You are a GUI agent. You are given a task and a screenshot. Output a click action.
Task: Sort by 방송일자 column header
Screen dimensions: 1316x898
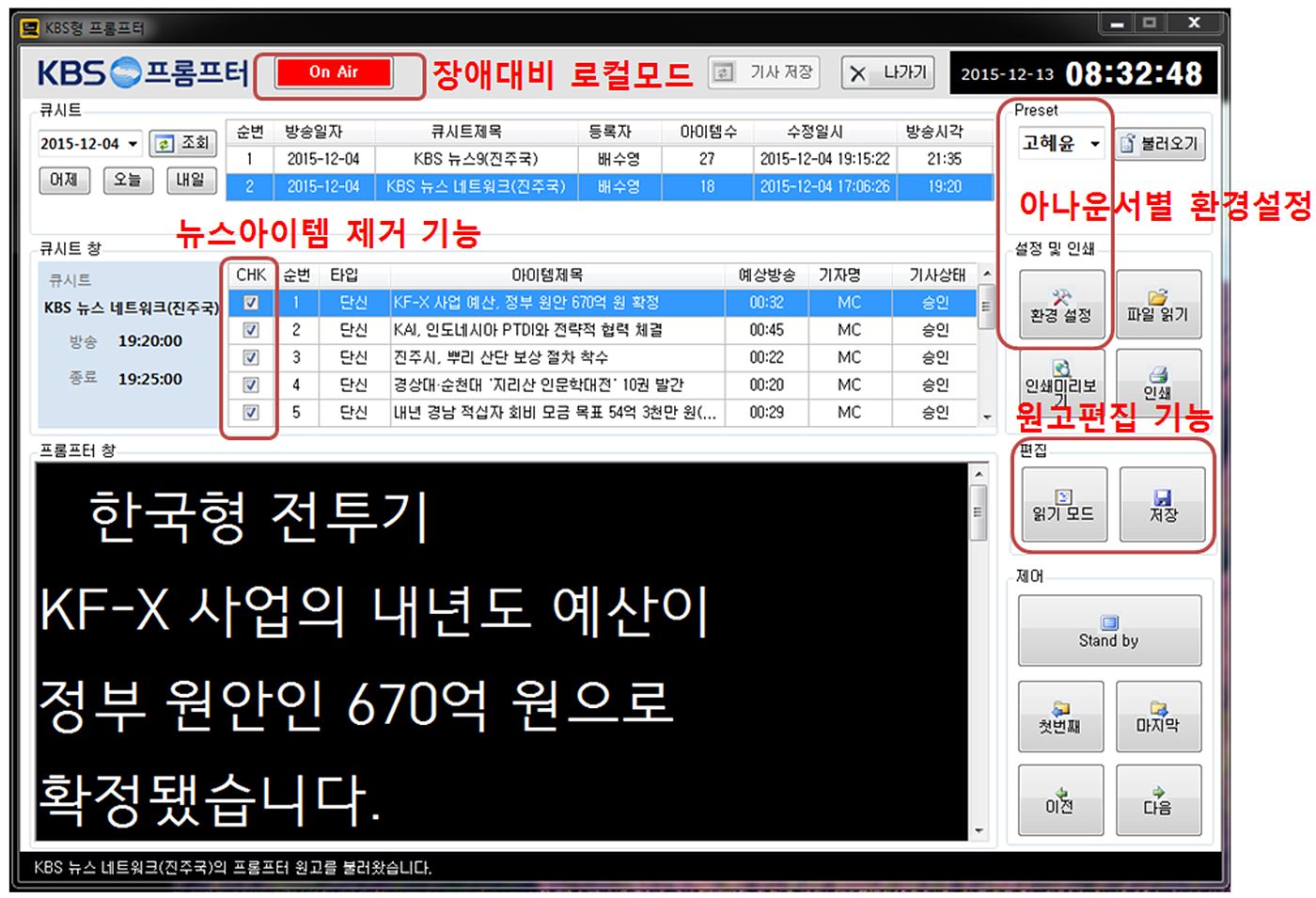[x=314, y=133]
